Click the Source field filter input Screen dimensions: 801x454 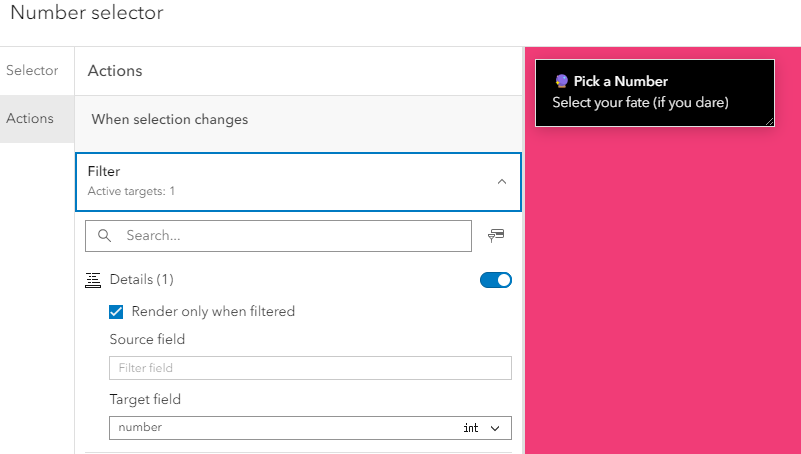point(310,368)
